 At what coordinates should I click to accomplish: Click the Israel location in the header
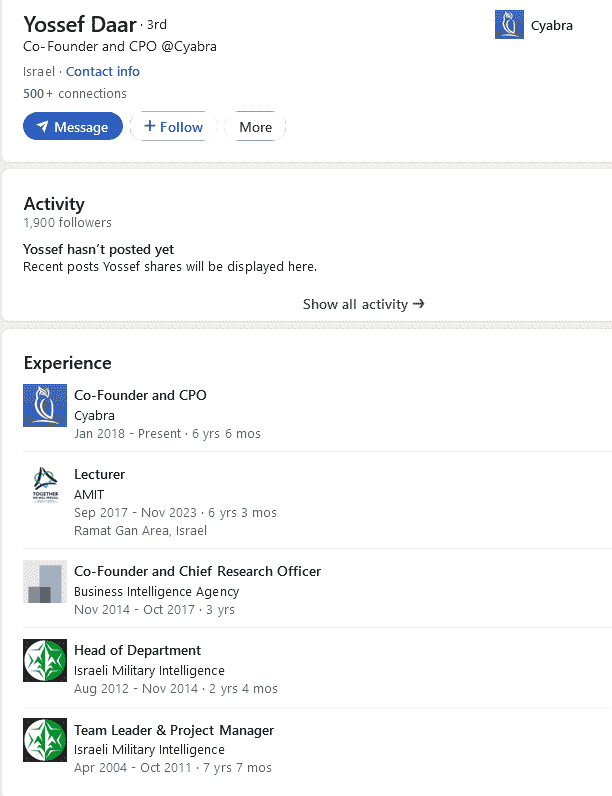39,72
